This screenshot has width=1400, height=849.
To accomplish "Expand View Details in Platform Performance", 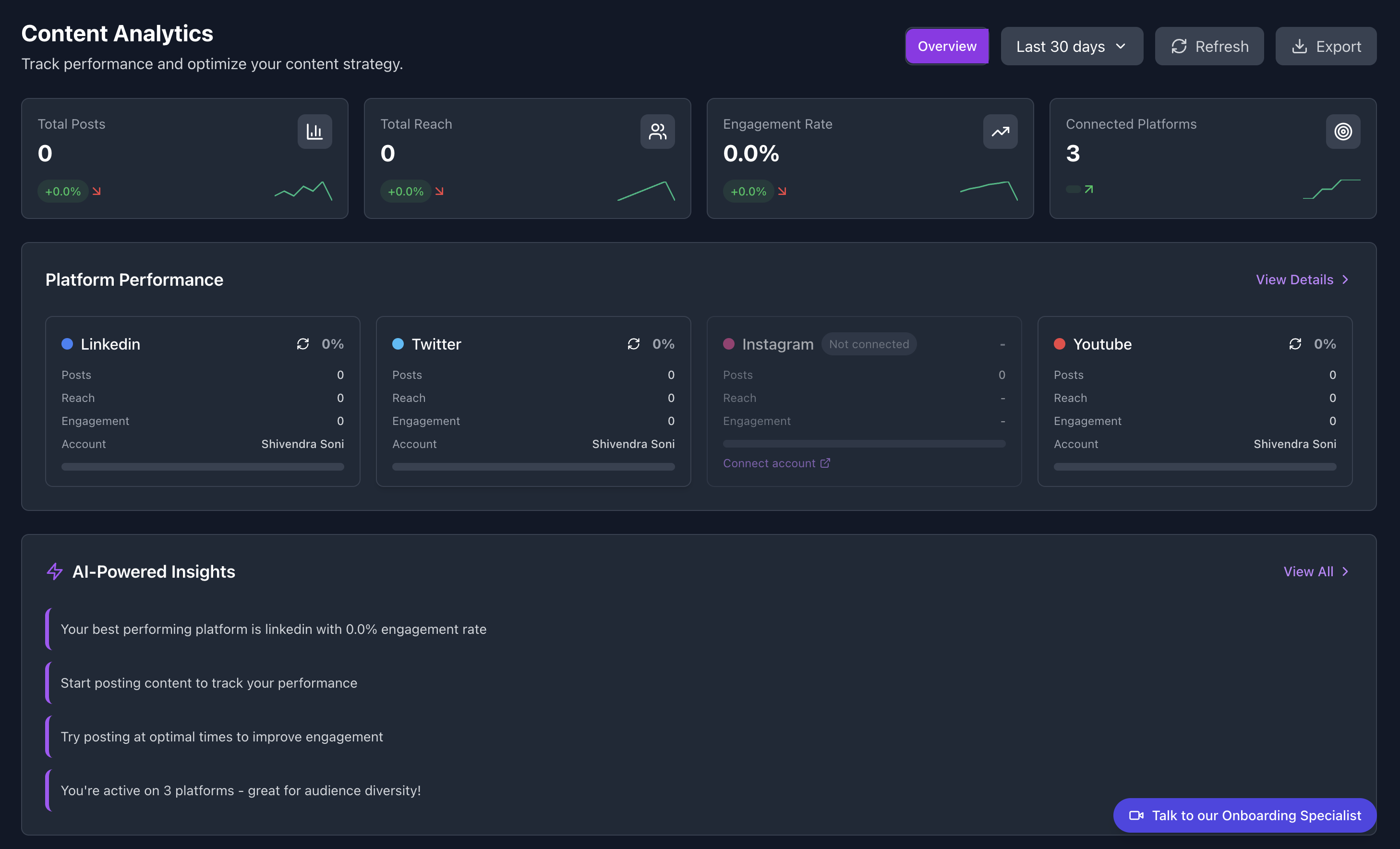I will pyautogui.click(x=1301, y=279).
